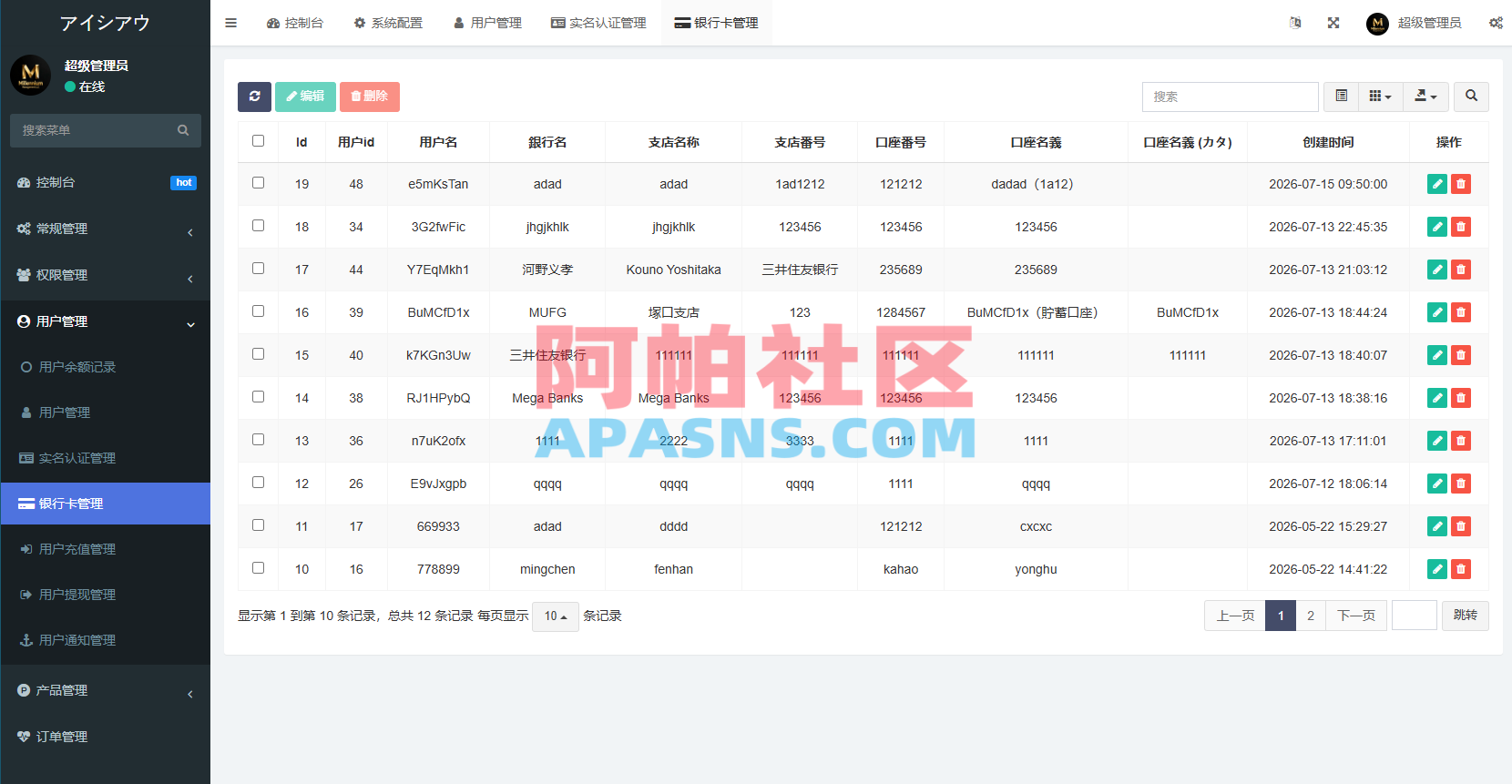Delete row 14 RJ1HPybQ with trash icon
This screenshot has height=784, width=1512.
[1461, 398]
